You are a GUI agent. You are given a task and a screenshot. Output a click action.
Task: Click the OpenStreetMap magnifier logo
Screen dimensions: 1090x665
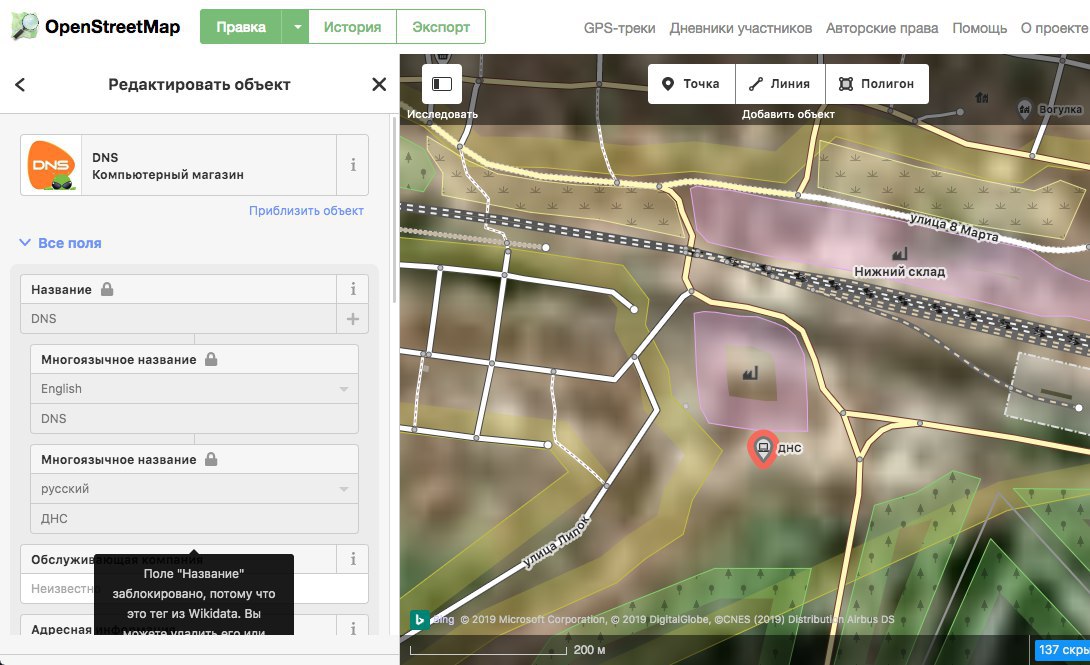coord(25,26)
